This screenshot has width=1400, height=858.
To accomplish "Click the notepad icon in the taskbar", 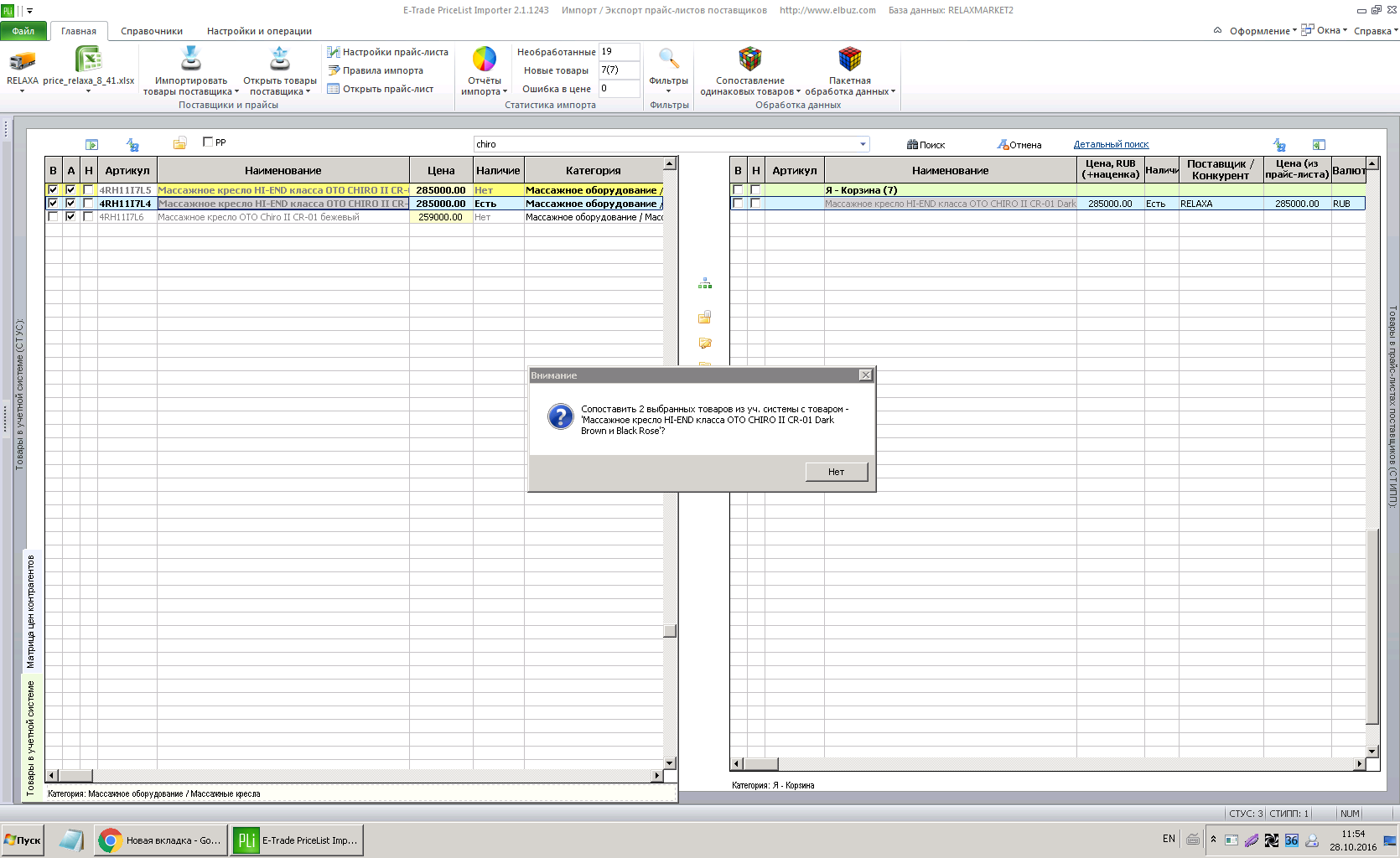I will pos(72,840).
